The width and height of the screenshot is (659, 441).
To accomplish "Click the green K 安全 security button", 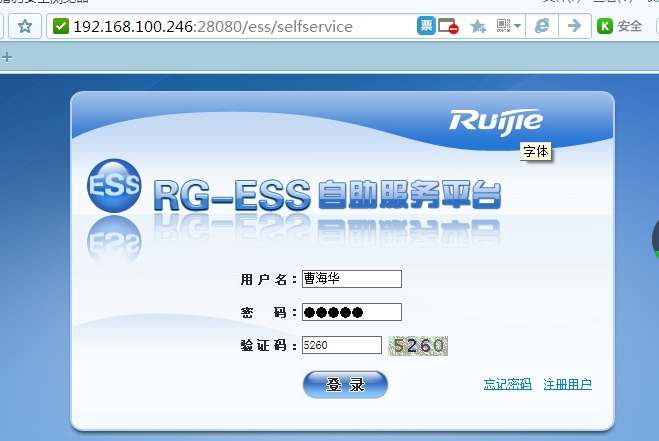I will (x=620, y=26).
